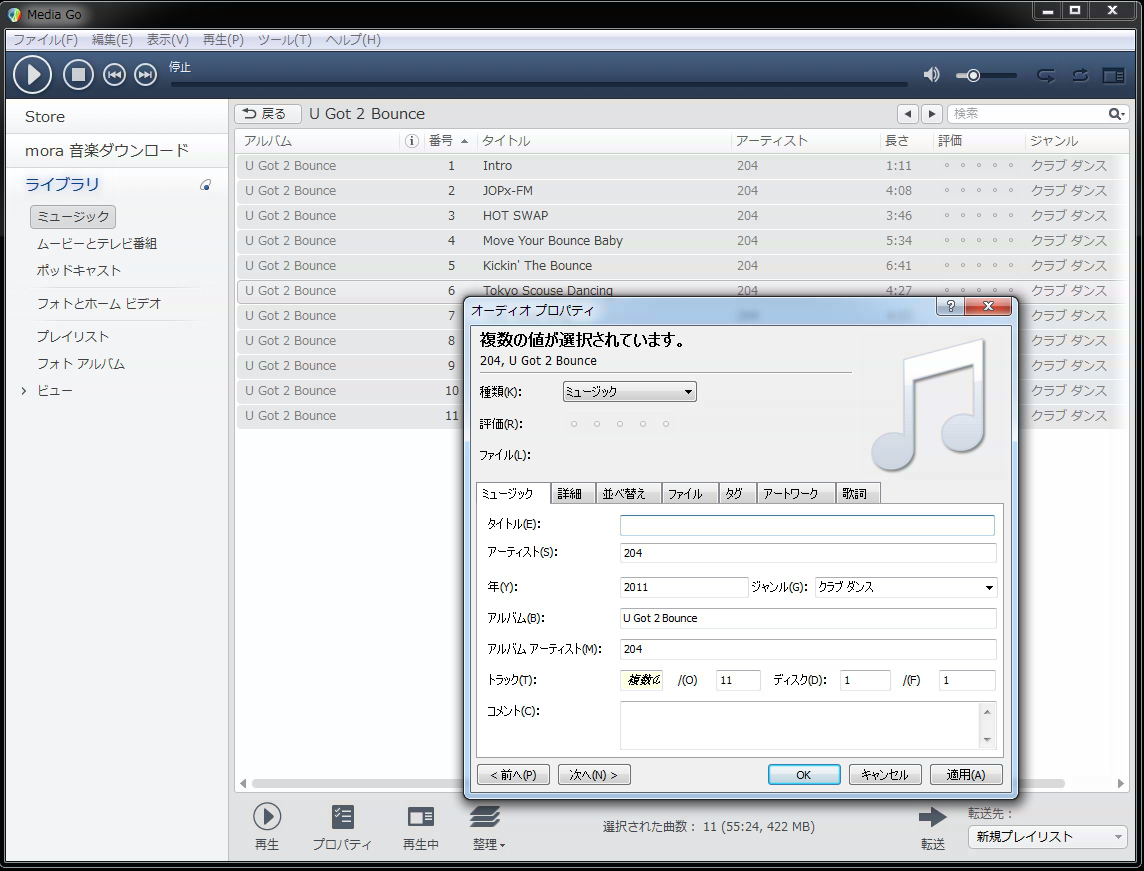Screen dimensions: 1144x871
Task: Navigate back with the left arrow button
Action: click(908, 114)
